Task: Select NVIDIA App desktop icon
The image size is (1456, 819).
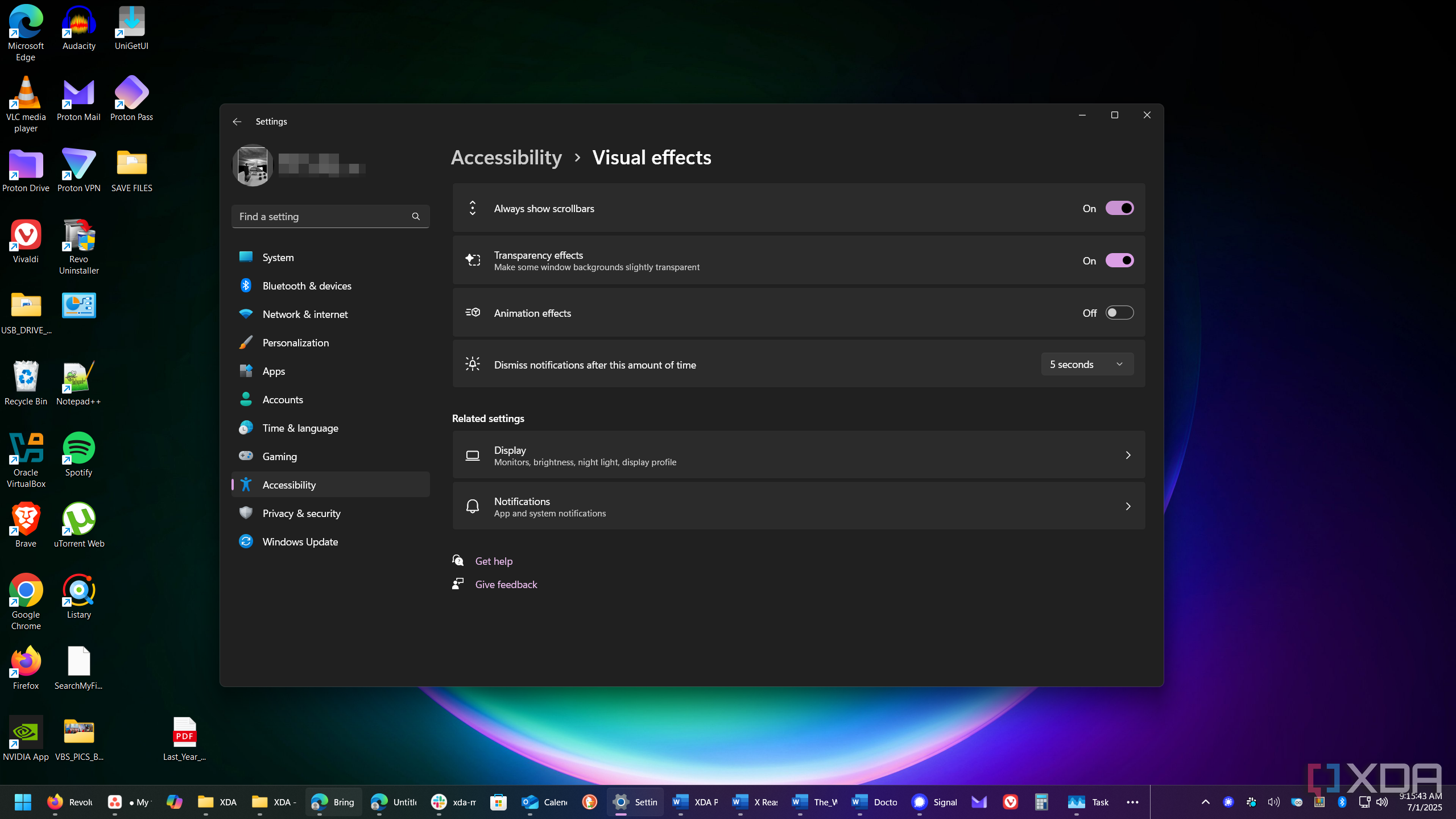Action: click(26, 739)
